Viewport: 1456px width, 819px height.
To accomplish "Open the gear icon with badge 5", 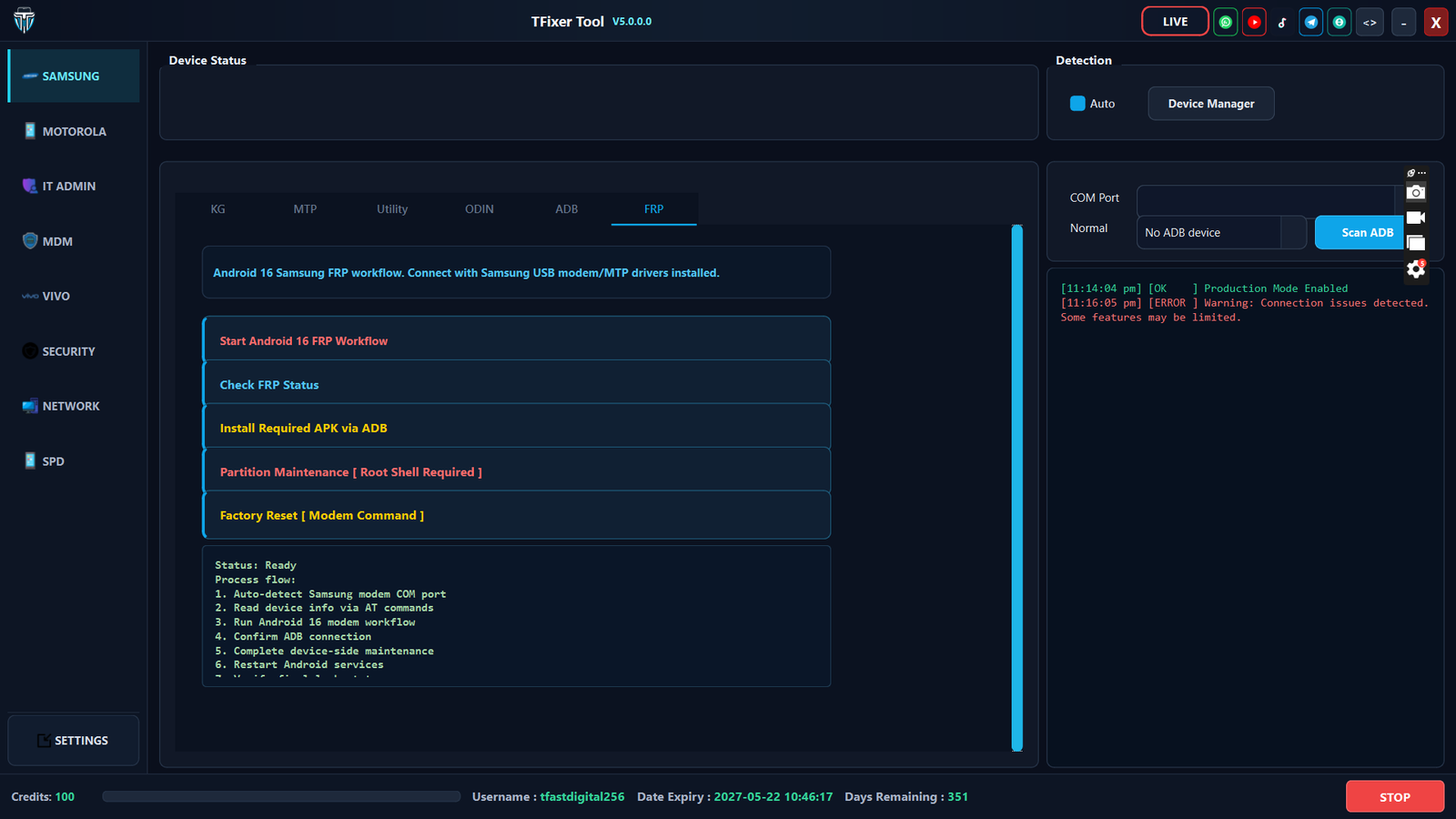I will (x=1415, y=268).
